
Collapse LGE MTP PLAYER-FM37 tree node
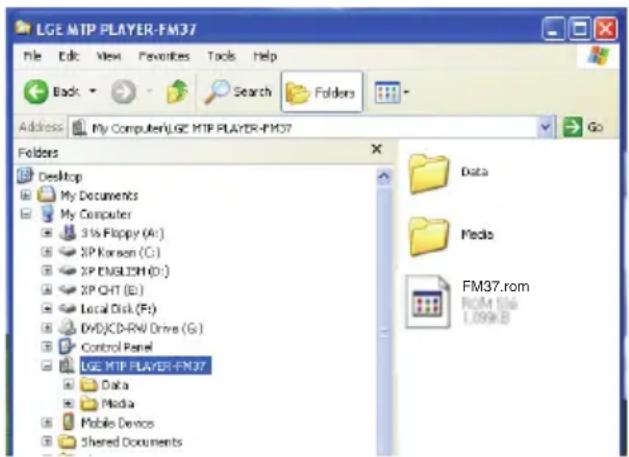click(x=47, y=366)
